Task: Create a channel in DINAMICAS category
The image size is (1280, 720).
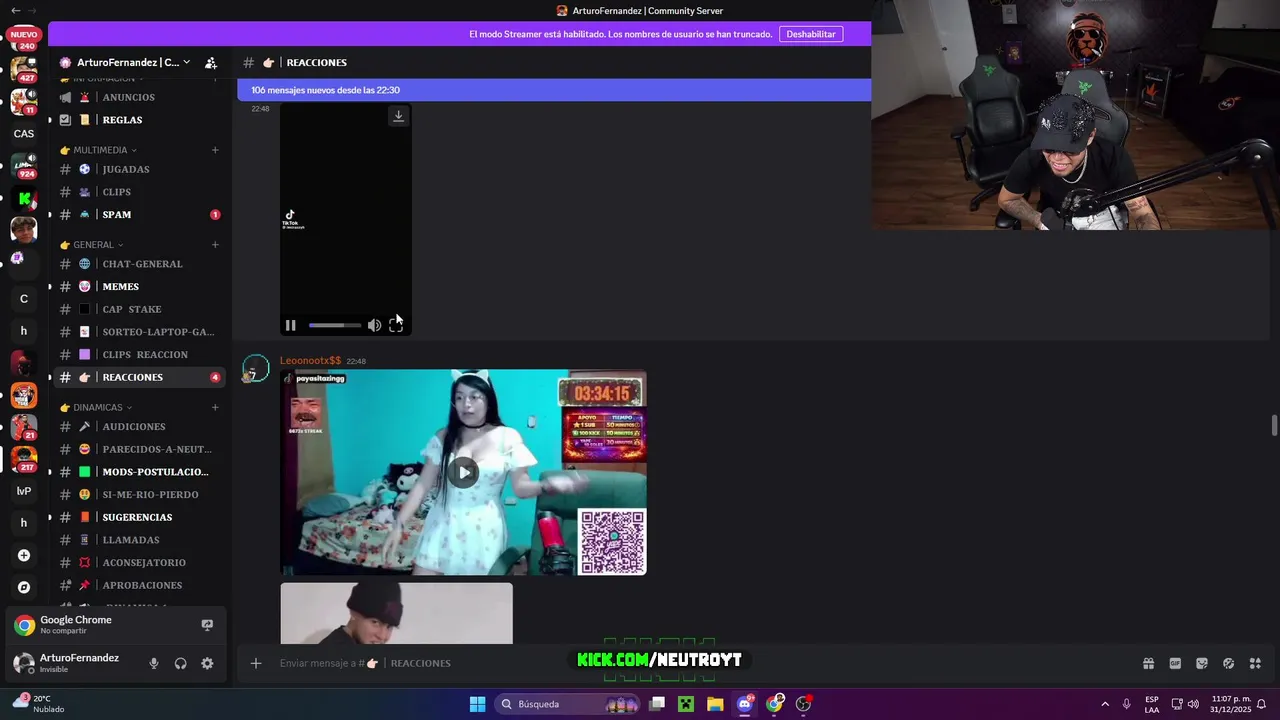Action: [215, 408]
